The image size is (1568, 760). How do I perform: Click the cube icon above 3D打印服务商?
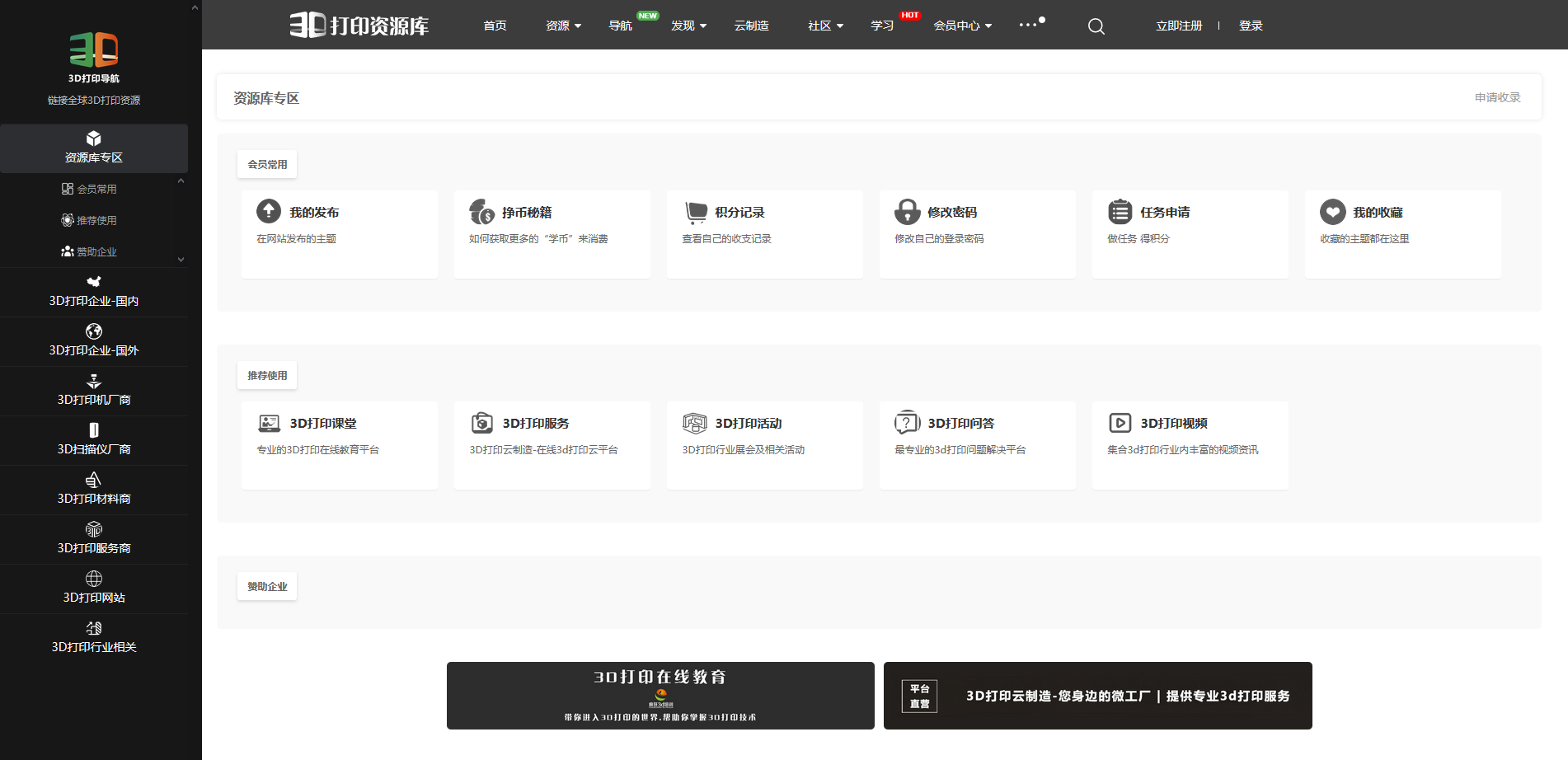coord(94,528)
